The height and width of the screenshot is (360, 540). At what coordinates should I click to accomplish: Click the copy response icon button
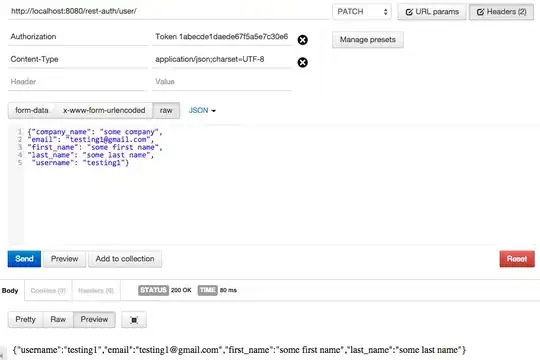[134, 320]
